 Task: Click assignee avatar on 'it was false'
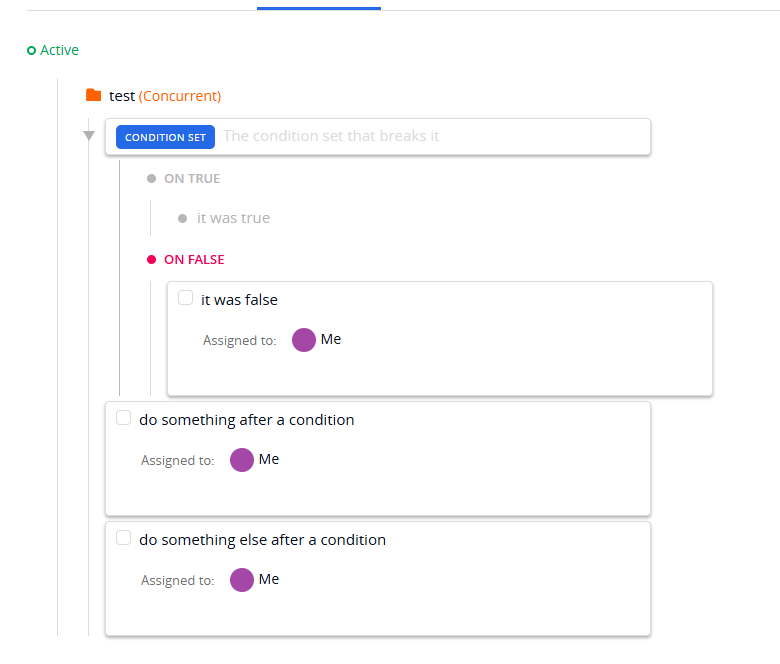tap(304, 340)
